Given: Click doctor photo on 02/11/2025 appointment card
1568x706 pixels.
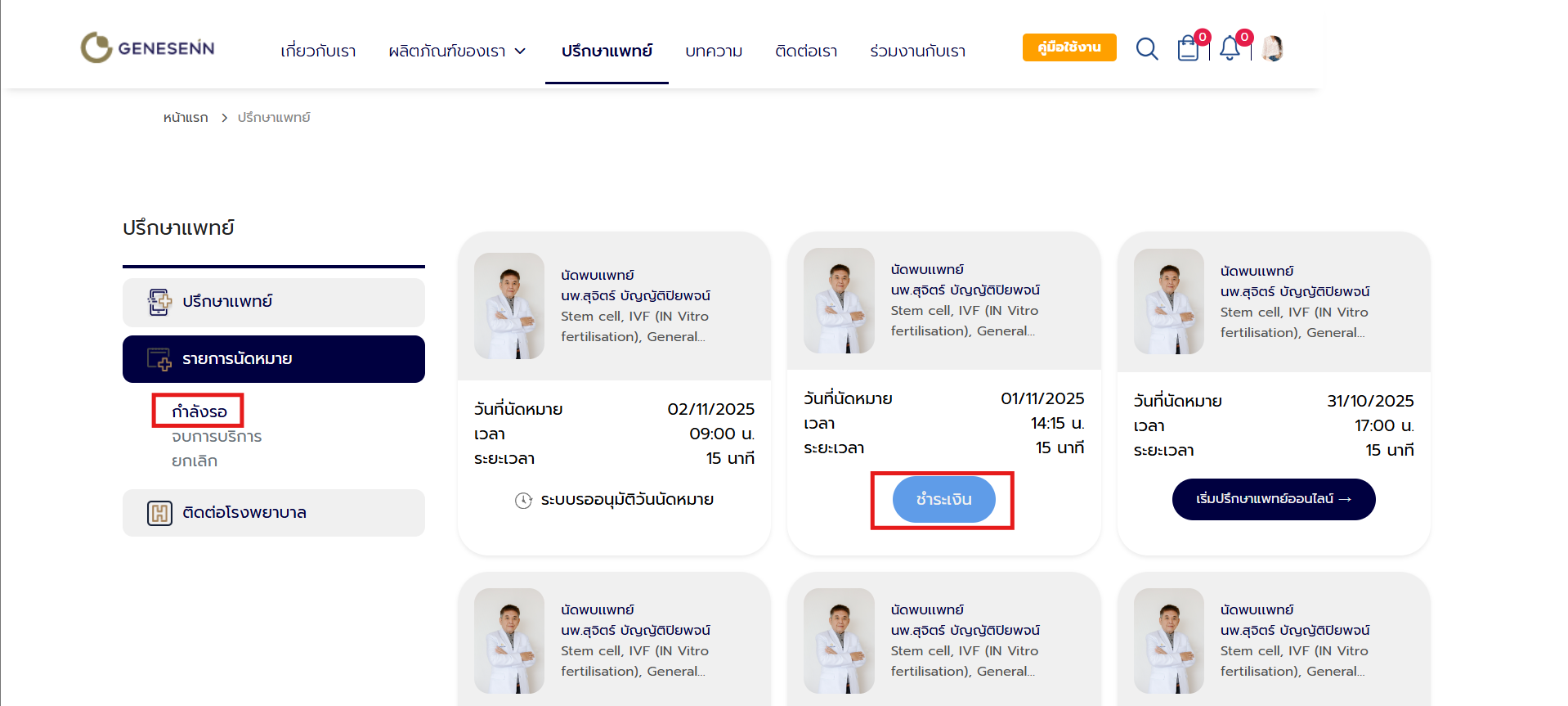Looking at the screenshot, I should click(x=508, y=306).
